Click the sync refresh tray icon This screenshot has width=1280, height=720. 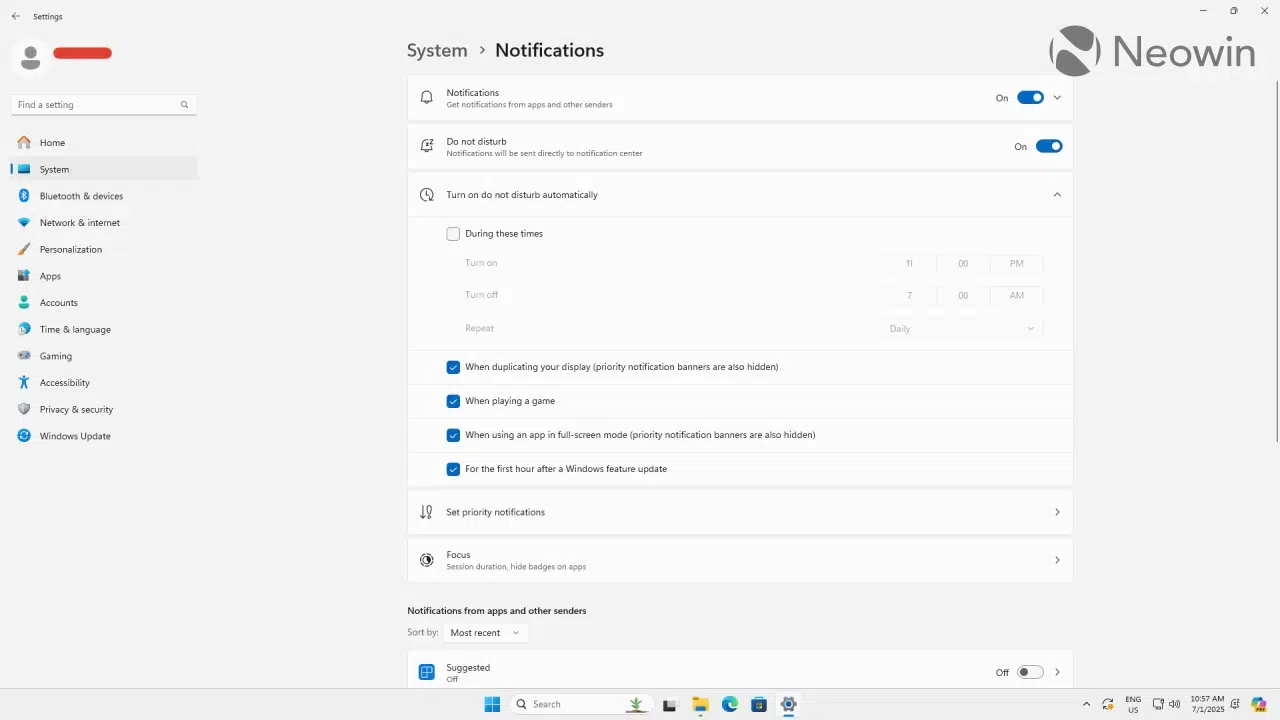click(x=1108, y=704)
